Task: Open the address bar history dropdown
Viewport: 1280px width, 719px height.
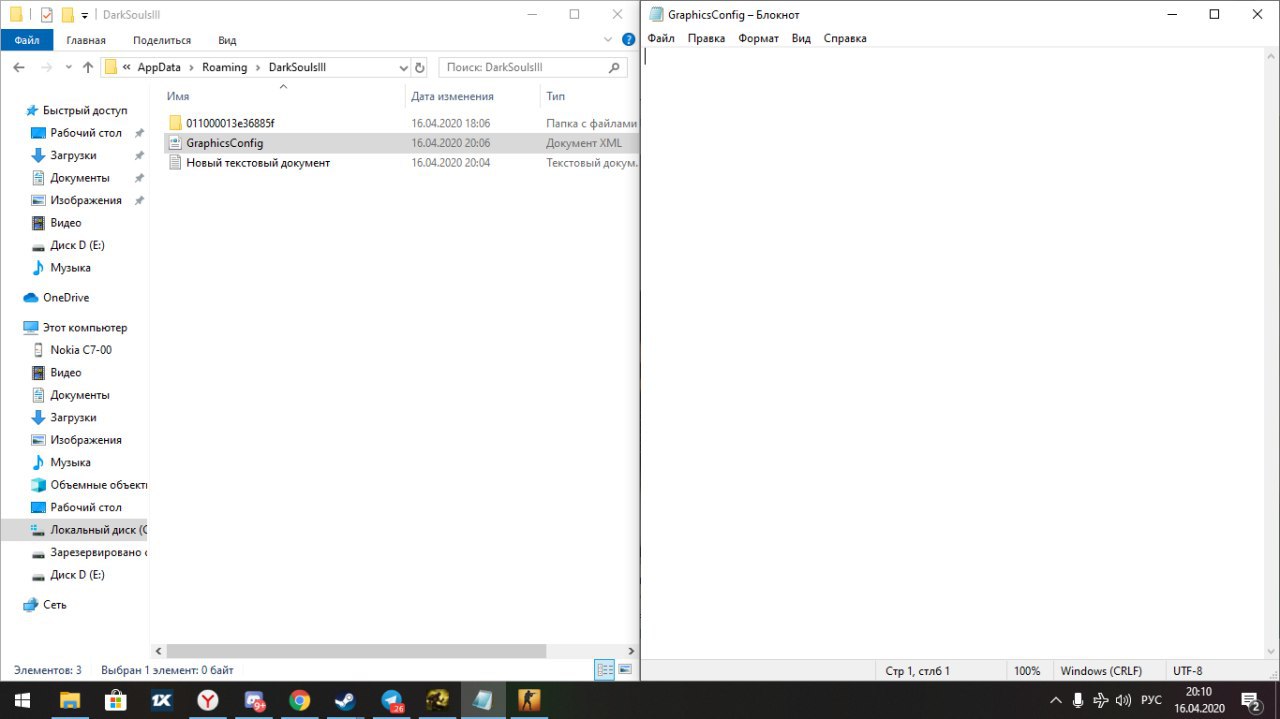Action: pyautogui.click(x=403, y=68)
